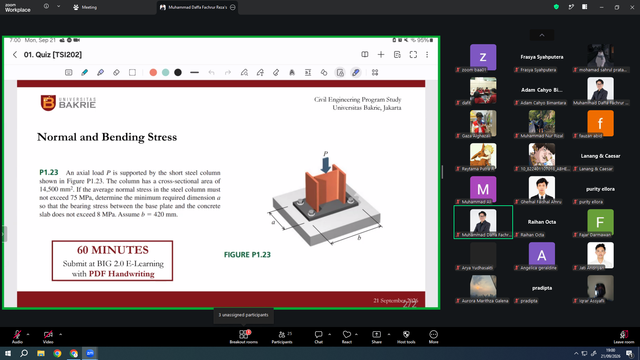The image size is (640, 360).
Task: Select the convert handwriting to text tool
Action: [260, 73]
